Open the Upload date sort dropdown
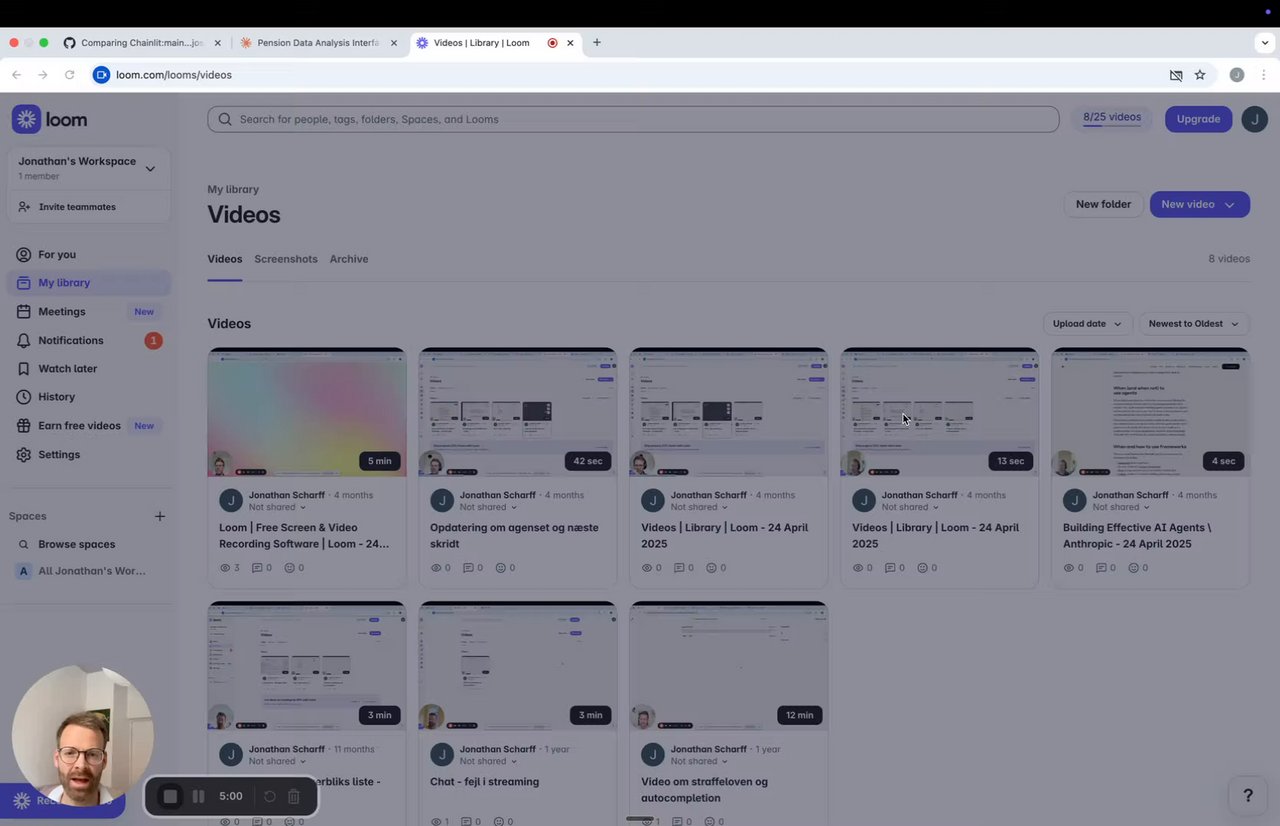1280x826 pixels. pos(1087,324)
